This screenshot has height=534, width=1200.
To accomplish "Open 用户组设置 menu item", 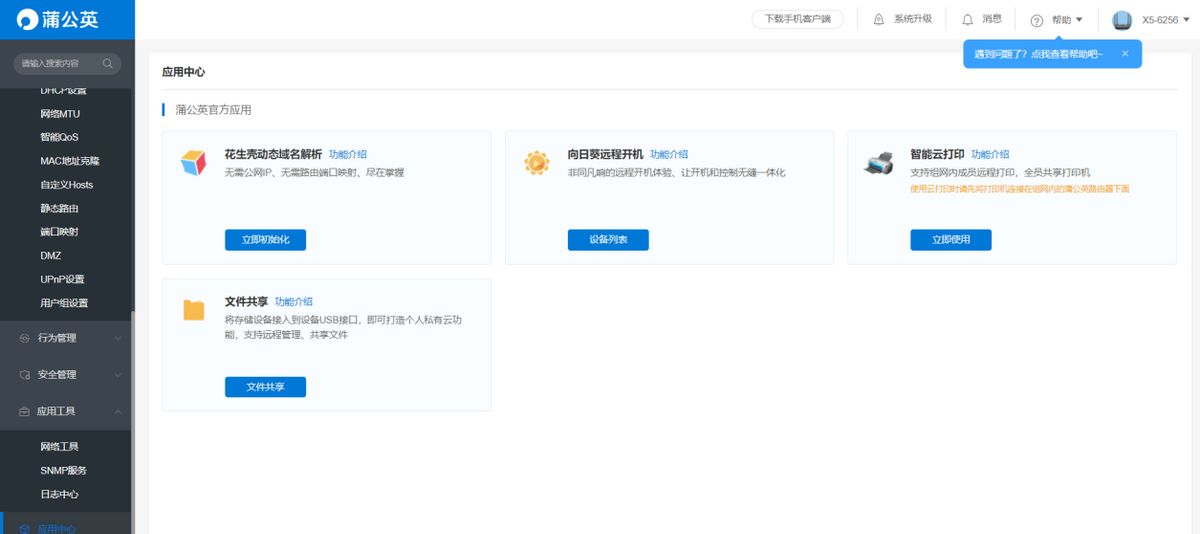I will coord(64,303).
